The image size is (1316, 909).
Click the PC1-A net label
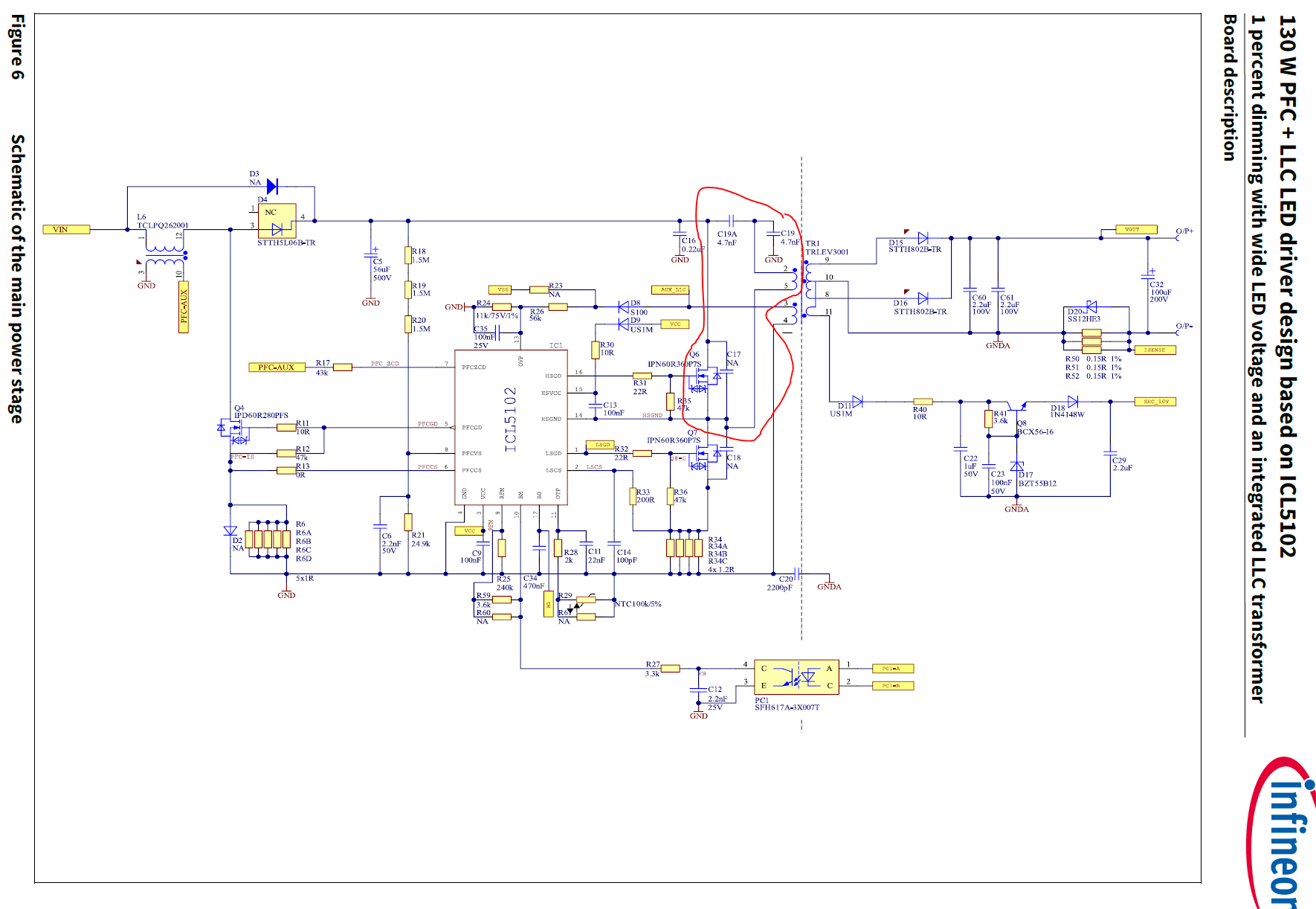(x=893, y=669)
